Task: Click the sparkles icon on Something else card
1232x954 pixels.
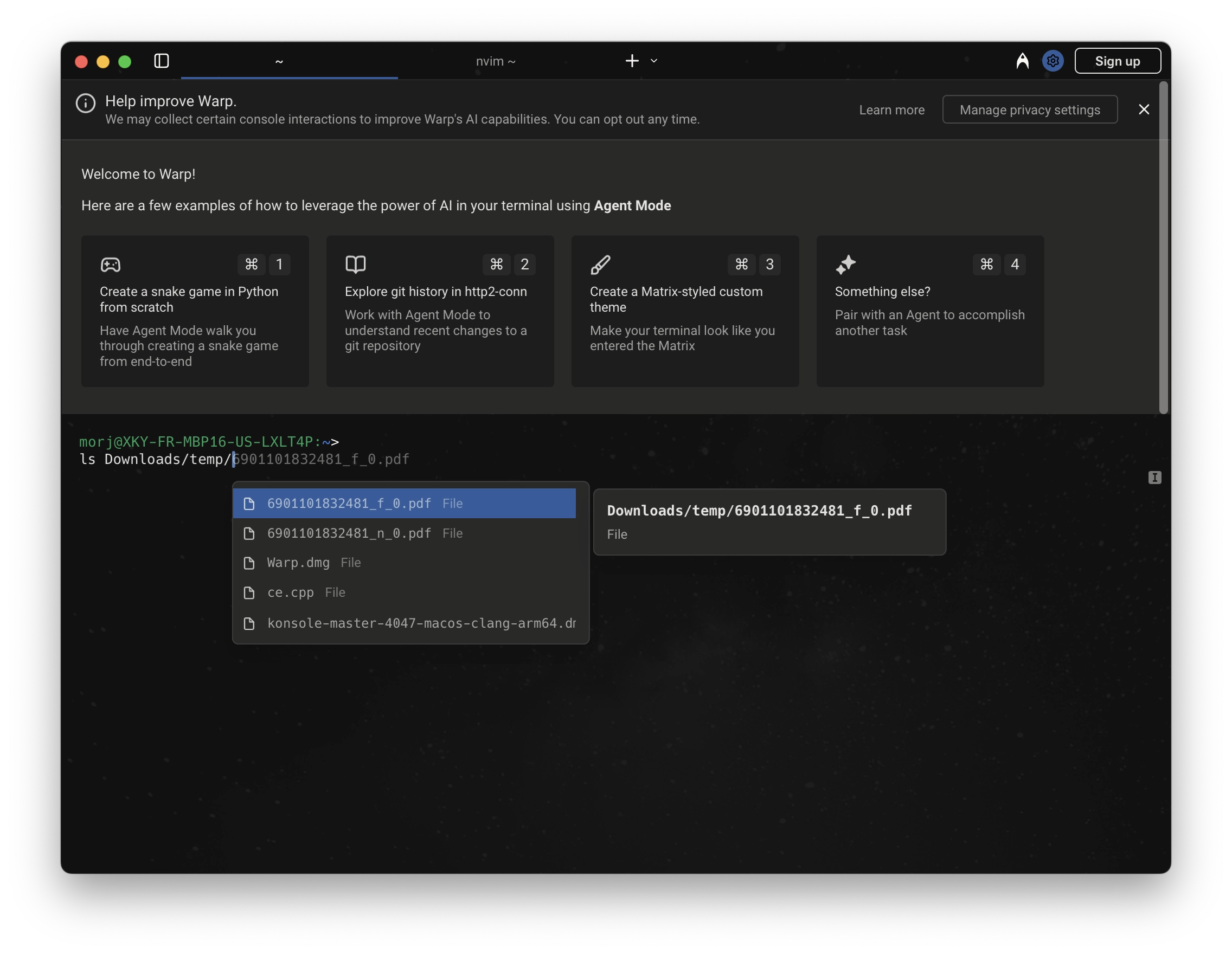Action: coord(845,265)
